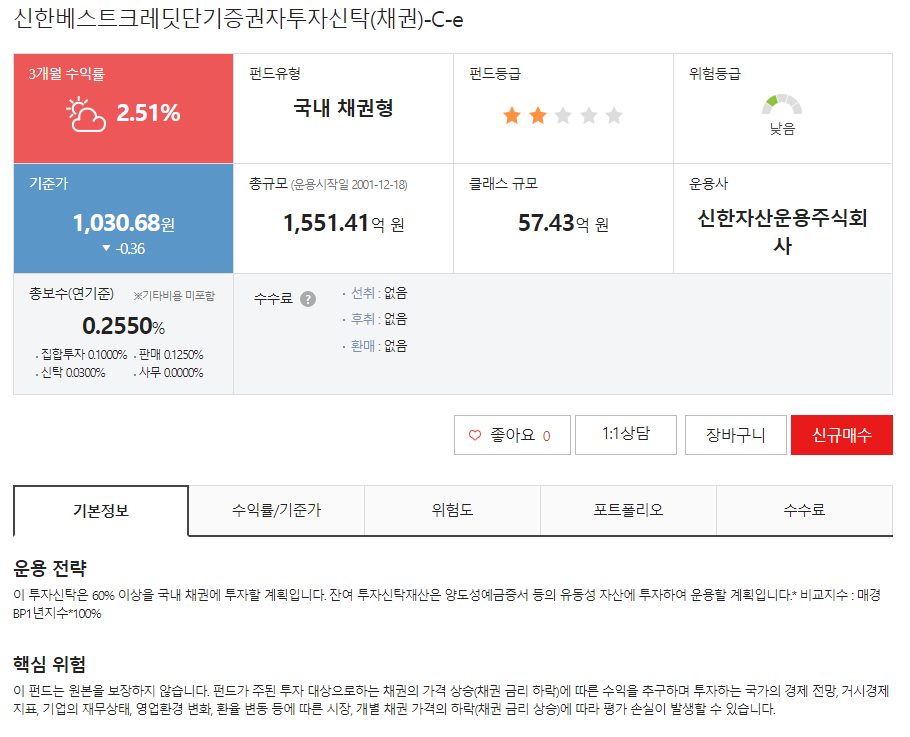Click the 국내 채권형 fund type text
This screenshot has width=910, height=737.
coord(343,108)
